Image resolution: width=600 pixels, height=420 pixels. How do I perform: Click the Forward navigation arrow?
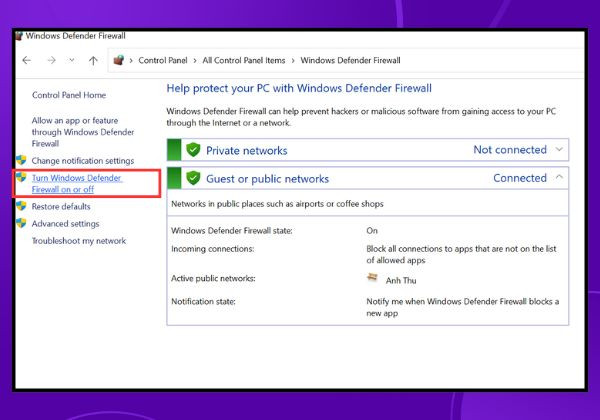pos(51,60)
